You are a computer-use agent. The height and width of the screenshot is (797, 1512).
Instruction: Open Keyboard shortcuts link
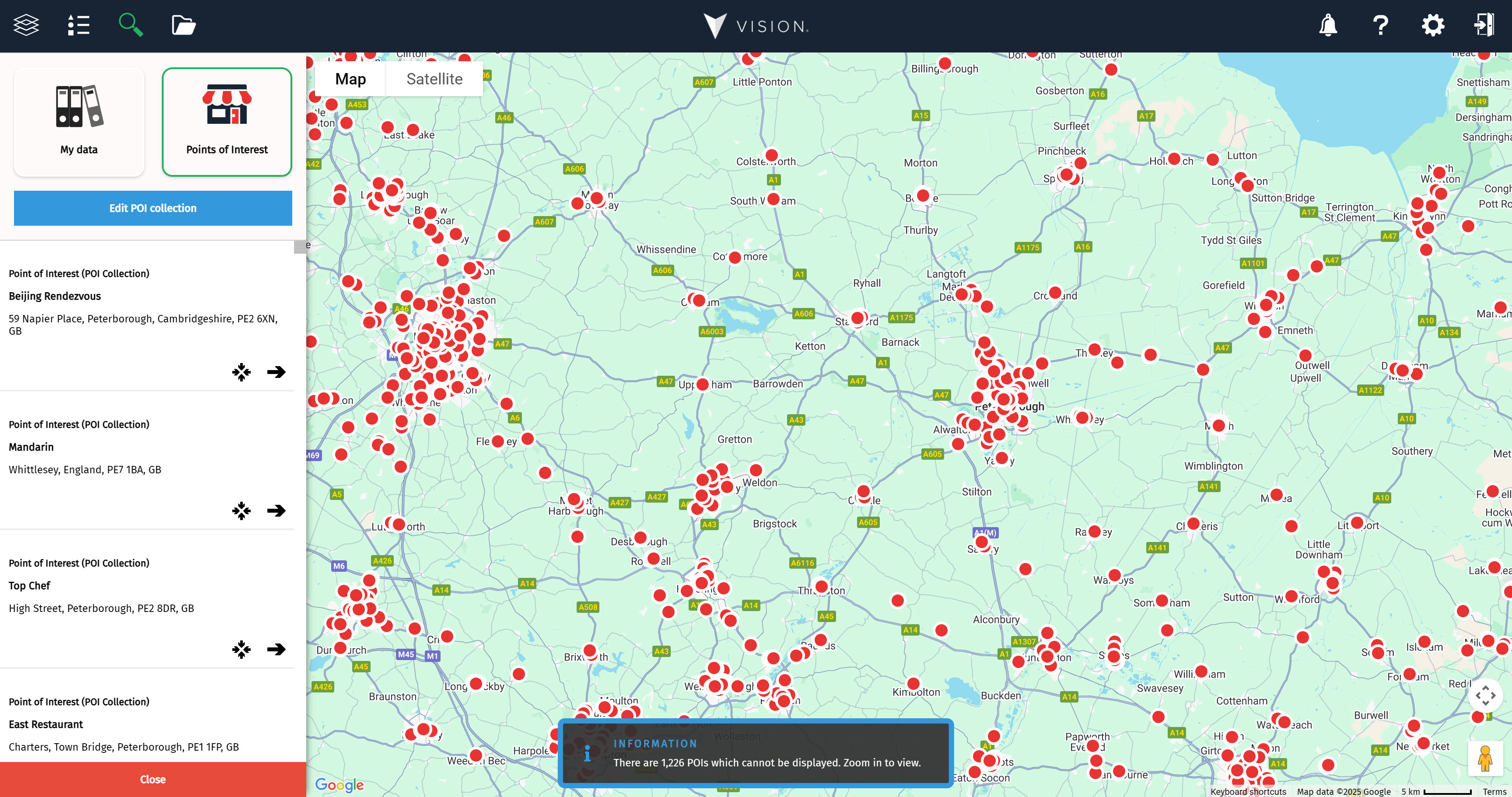point(1248,792)
